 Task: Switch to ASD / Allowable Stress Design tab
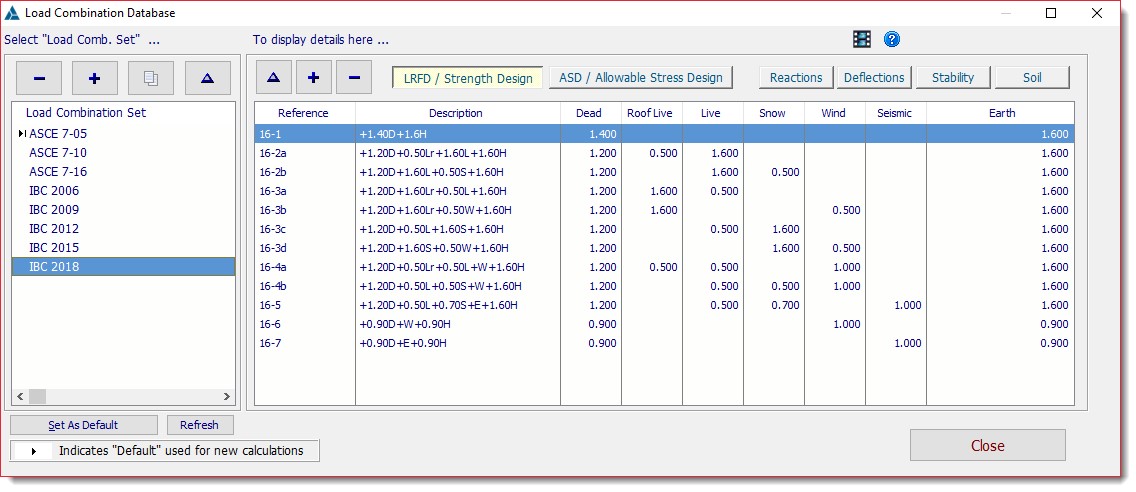pos(641,78)
